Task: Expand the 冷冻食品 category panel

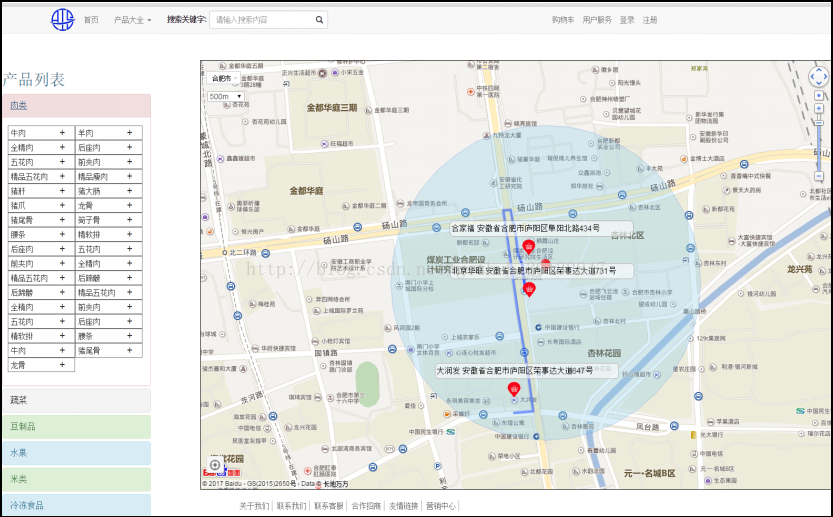Action: [76, 505]
